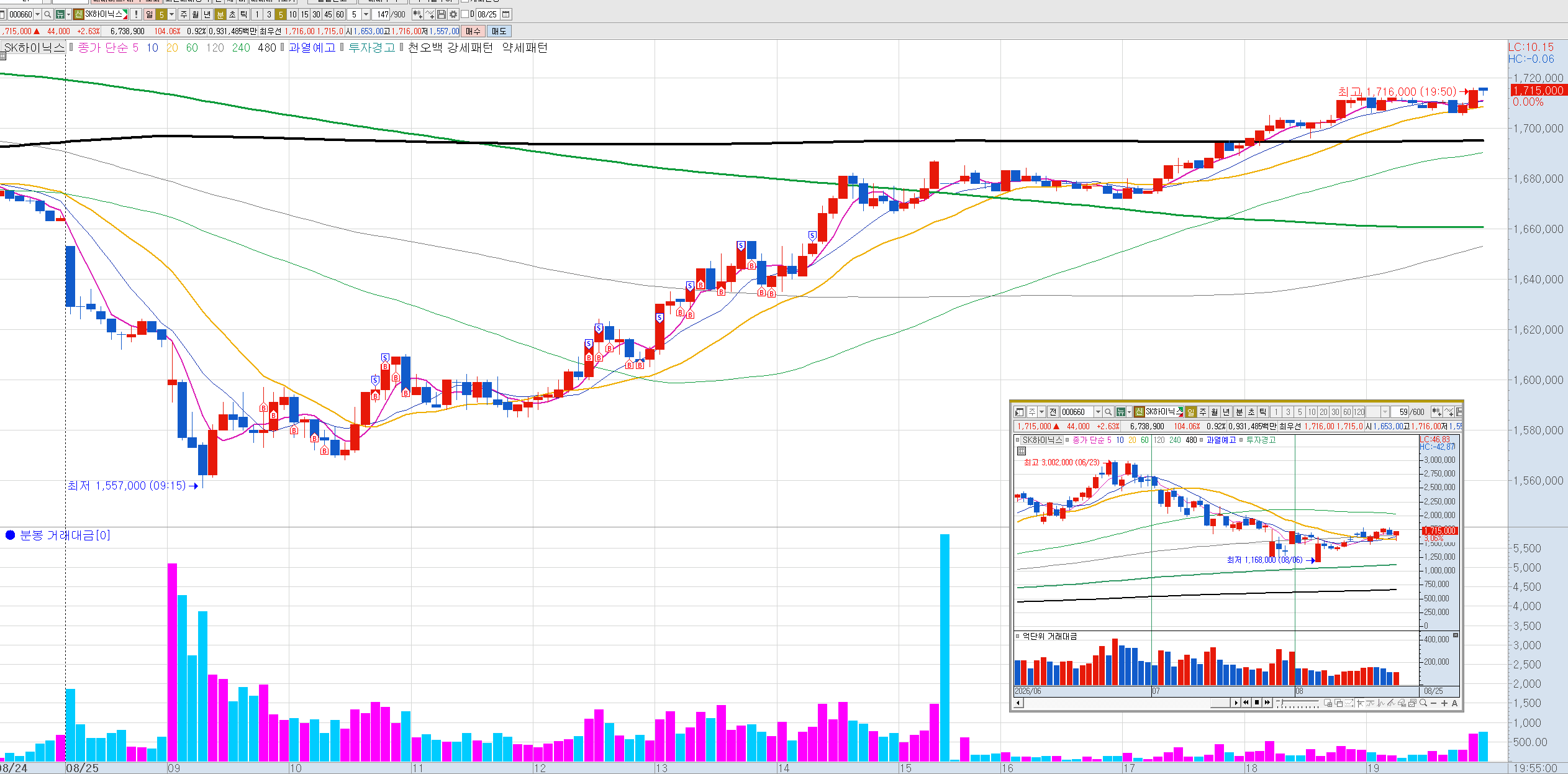Click the 신 credit icon beside SK하이닉스 in main toolbar

coord(78,14)
